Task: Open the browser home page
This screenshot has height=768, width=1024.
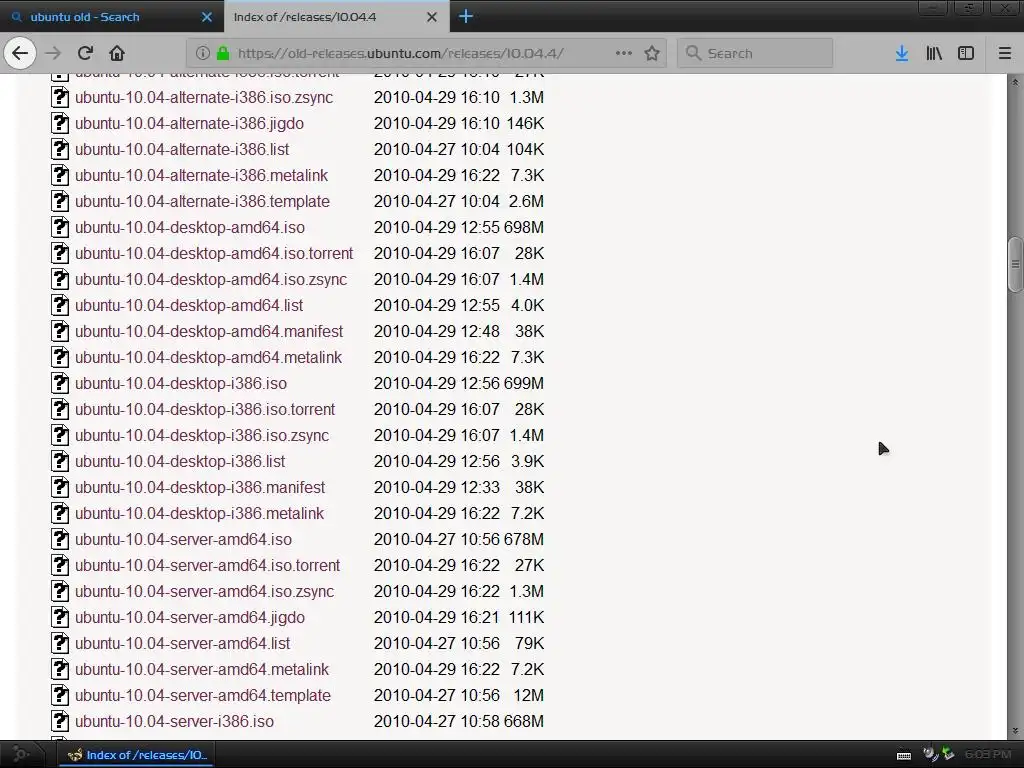Action: pyautogui.click(x=117, y=53)
